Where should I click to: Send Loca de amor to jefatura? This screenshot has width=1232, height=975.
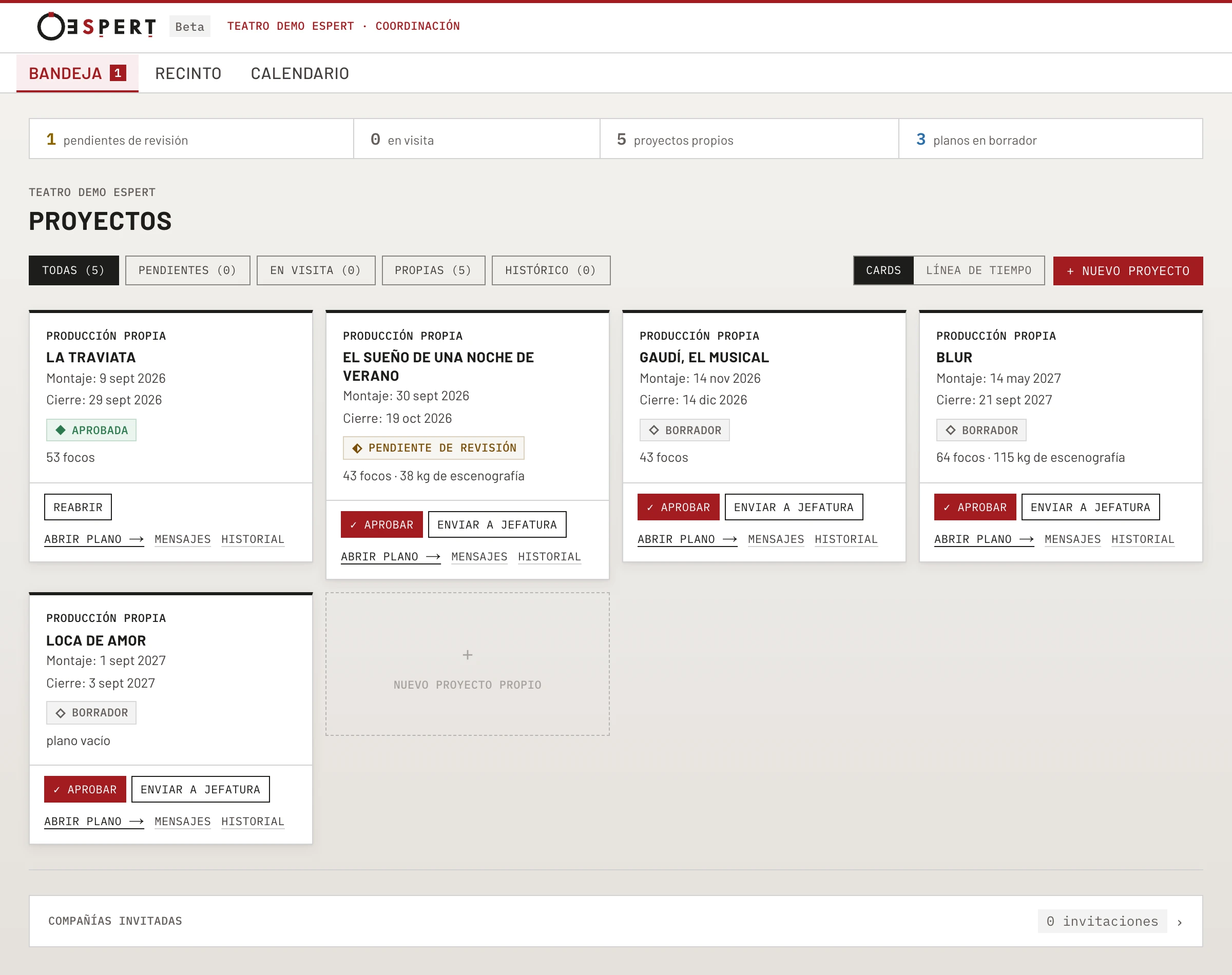point(200,789)
